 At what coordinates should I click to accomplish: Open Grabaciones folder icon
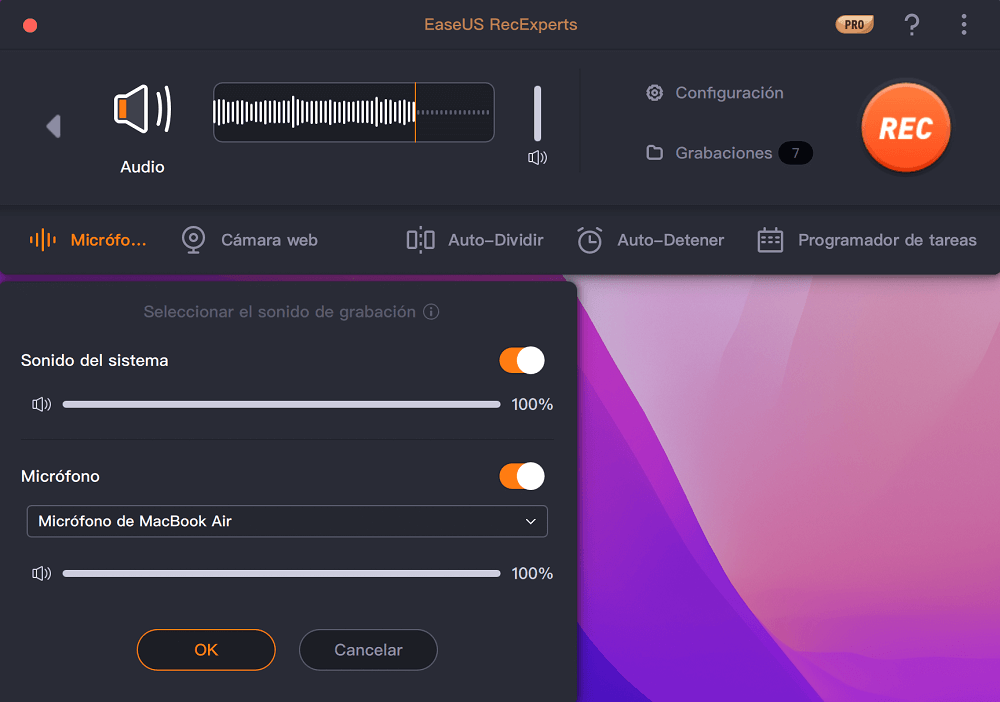(x=654, y=153)
